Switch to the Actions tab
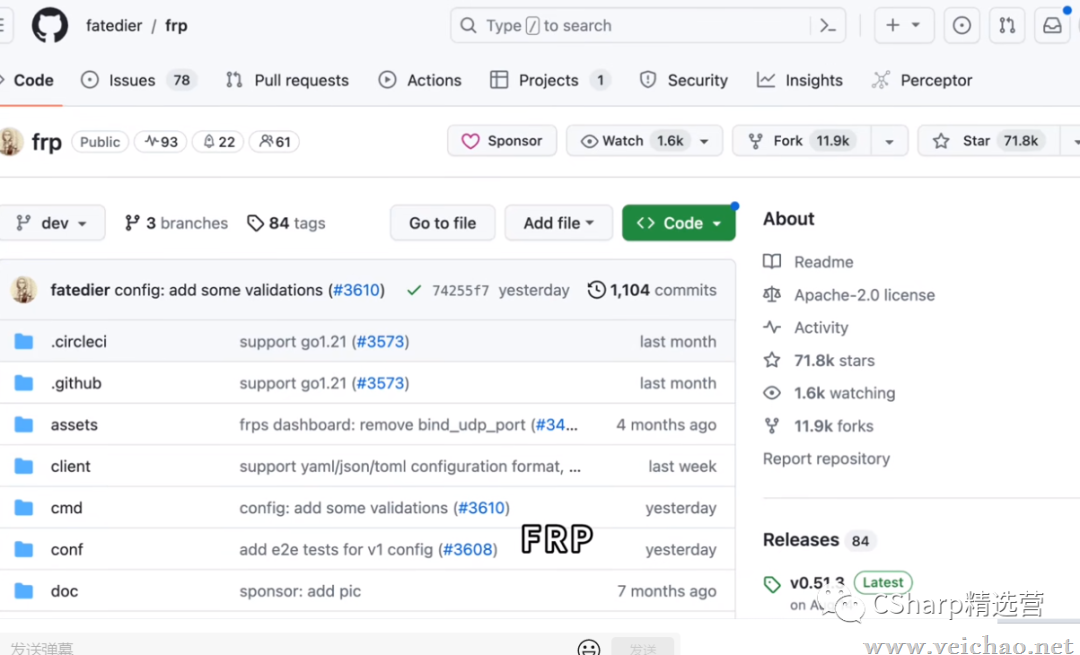 click(420, 80)
